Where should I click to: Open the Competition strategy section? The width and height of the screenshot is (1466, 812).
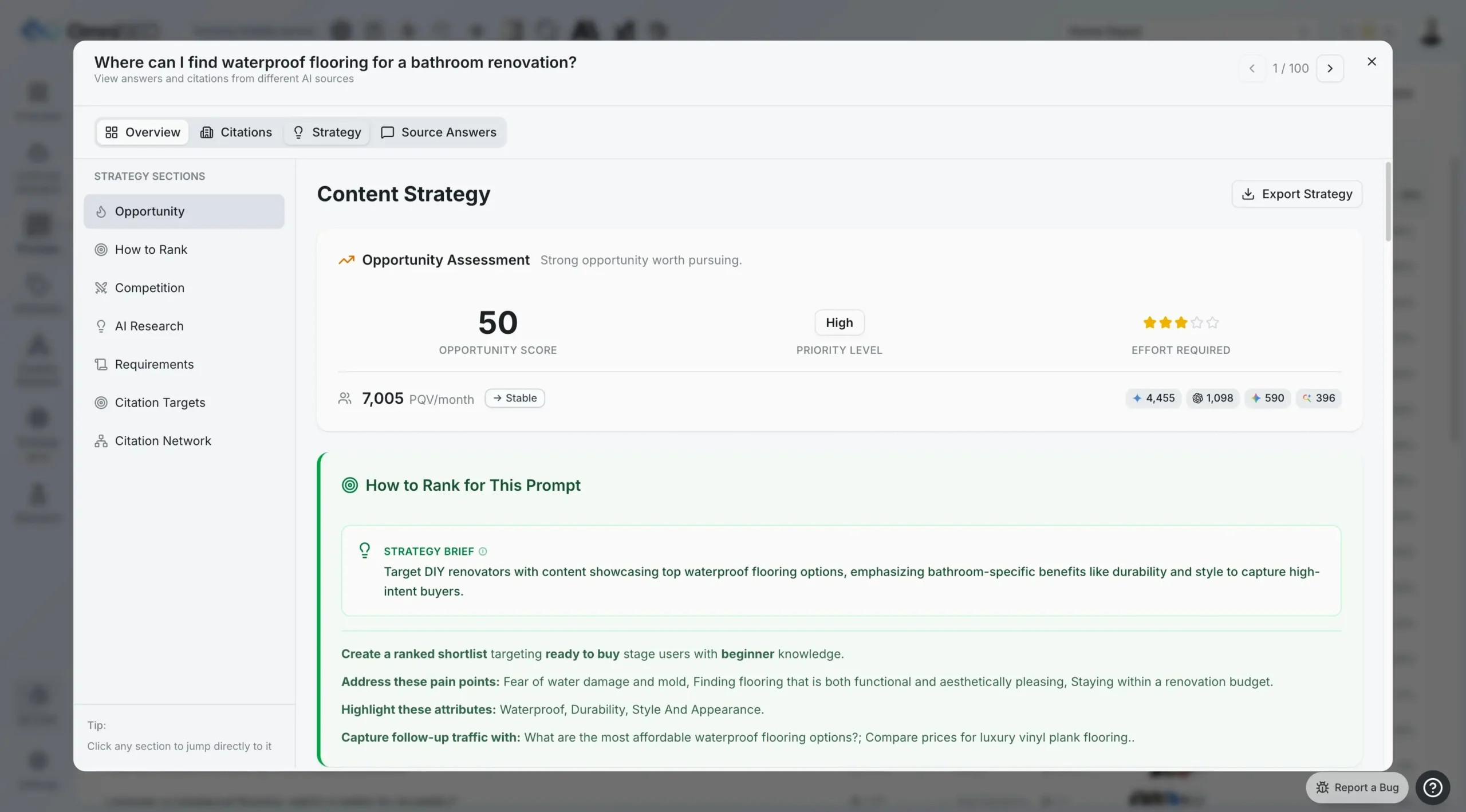pyautogui.click(x=149, y=287)
